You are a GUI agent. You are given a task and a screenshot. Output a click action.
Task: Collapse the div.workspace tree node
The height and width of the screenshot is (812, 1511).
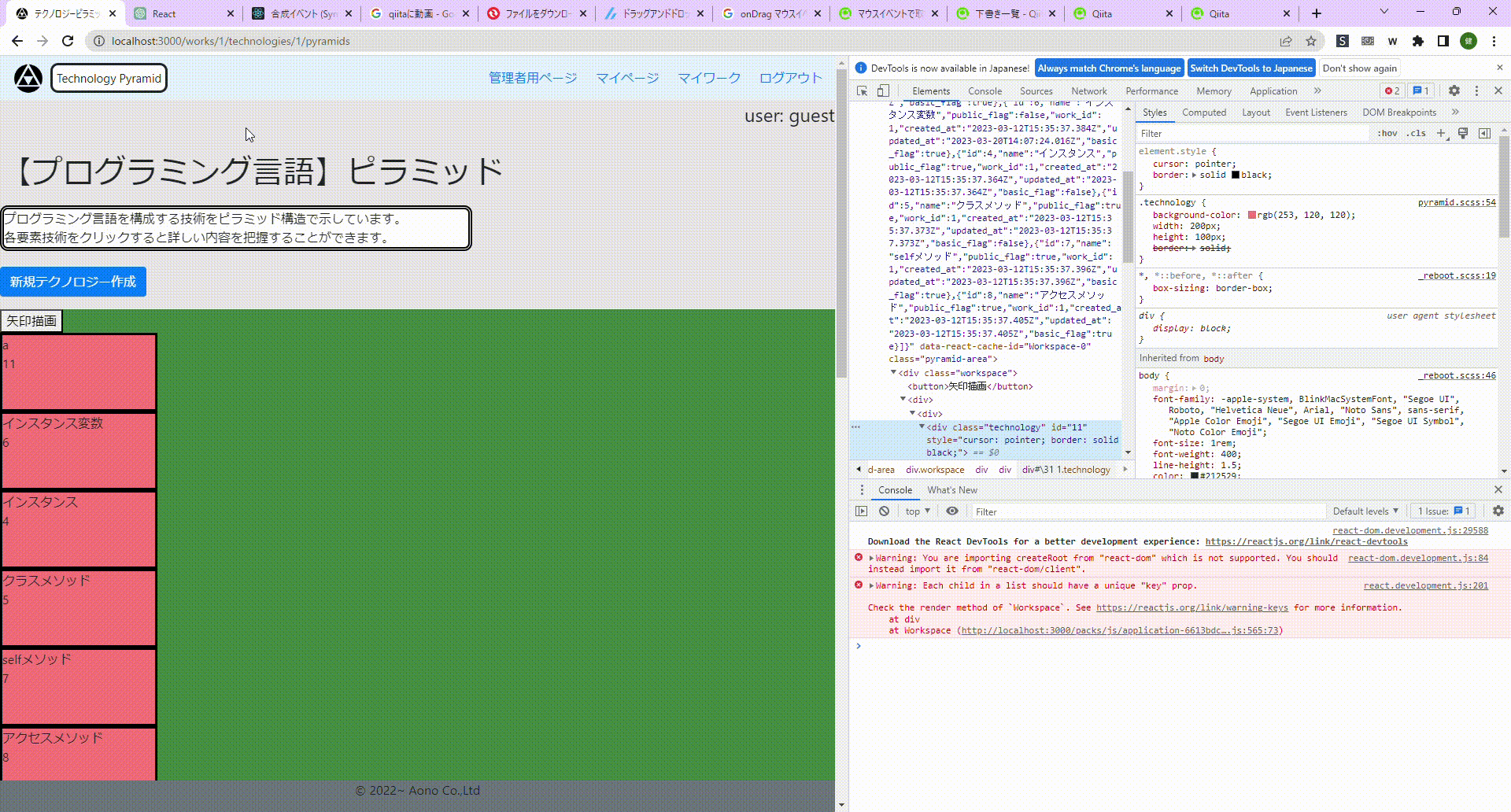[x=892, y=373]
